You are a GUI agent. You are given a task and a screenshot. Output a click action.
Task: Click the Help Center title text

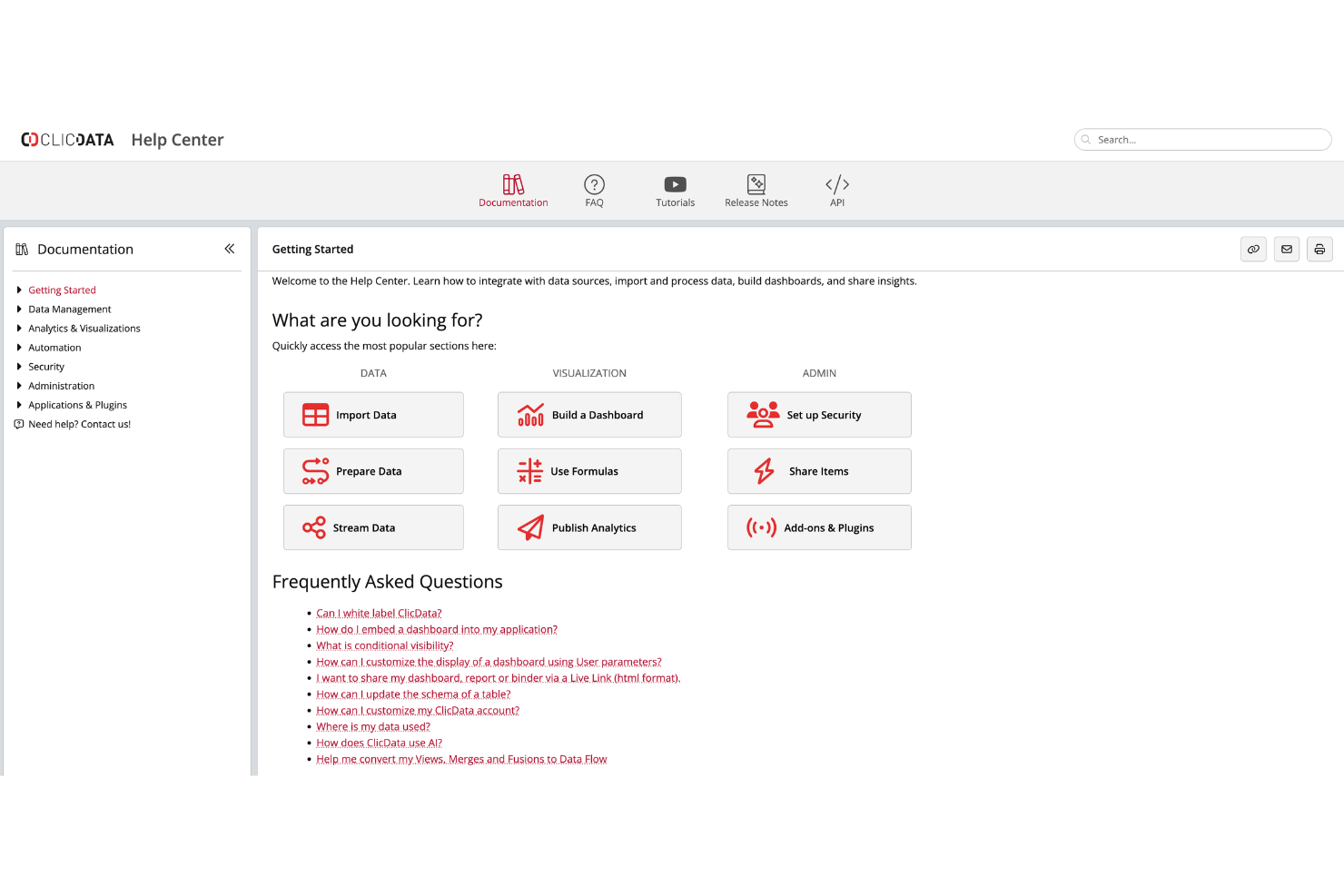177,140
